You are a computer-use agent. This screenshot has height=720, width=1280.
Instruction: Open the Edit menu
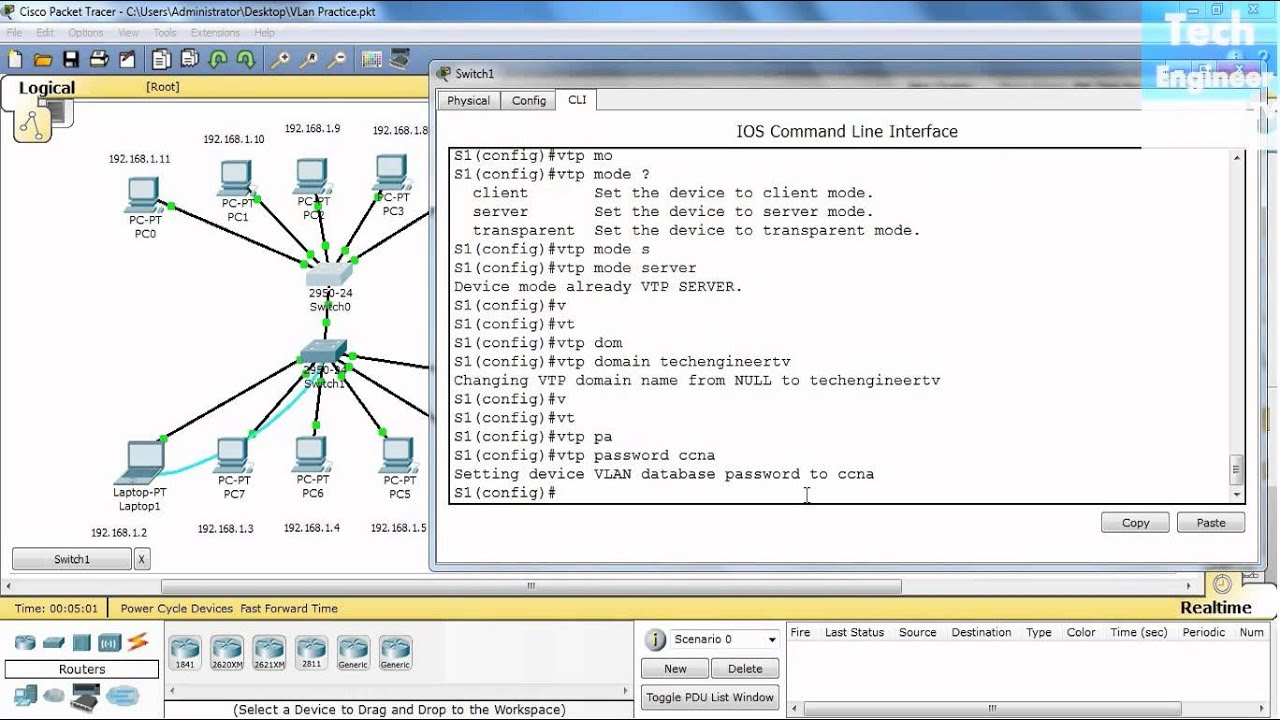coord(45,33)
